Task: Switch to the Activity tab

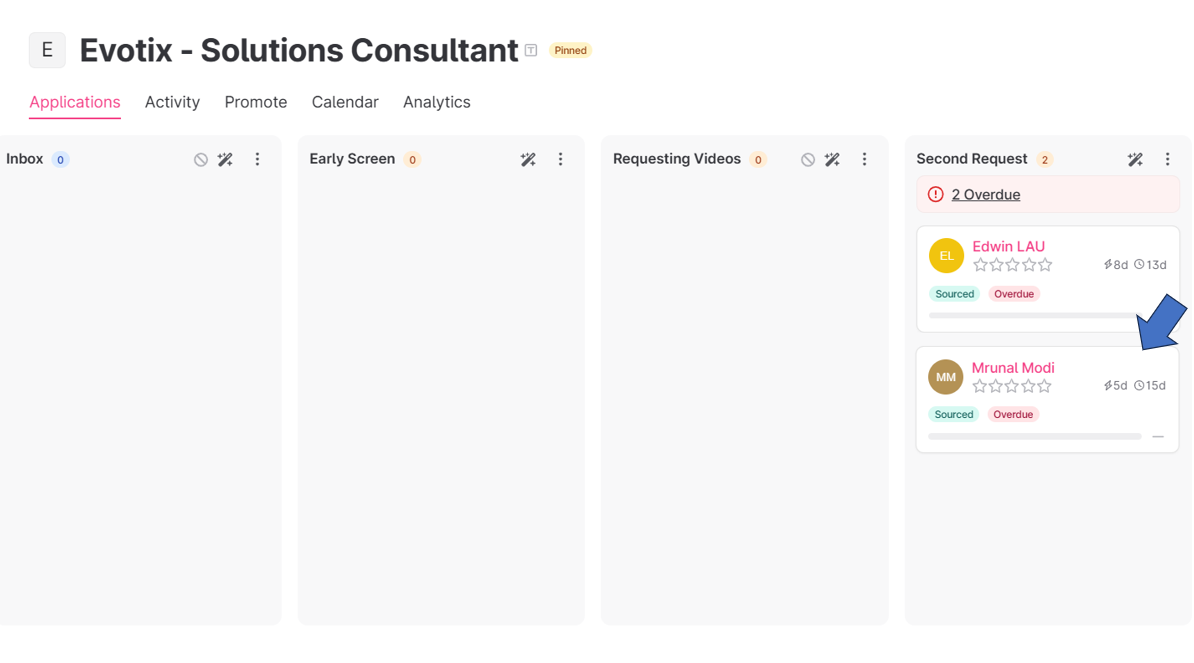Action: point(172,102)
